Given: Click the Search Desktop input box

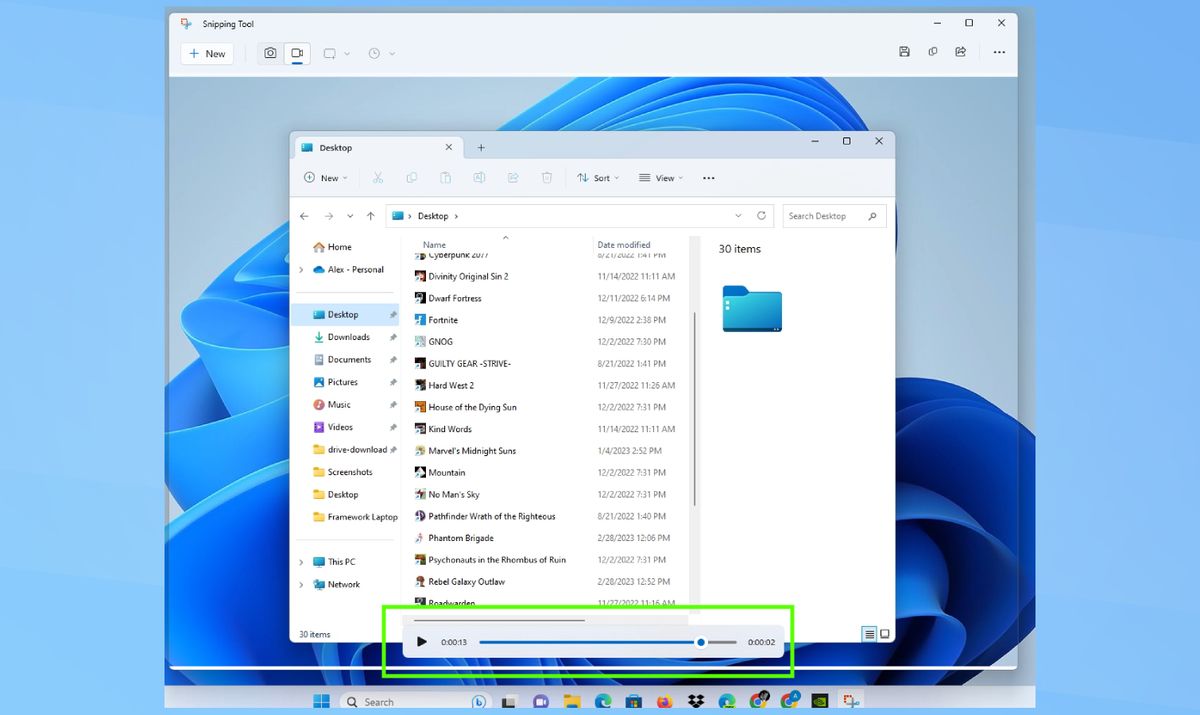Looking at the screenshot, I should [x=833, y=215].
